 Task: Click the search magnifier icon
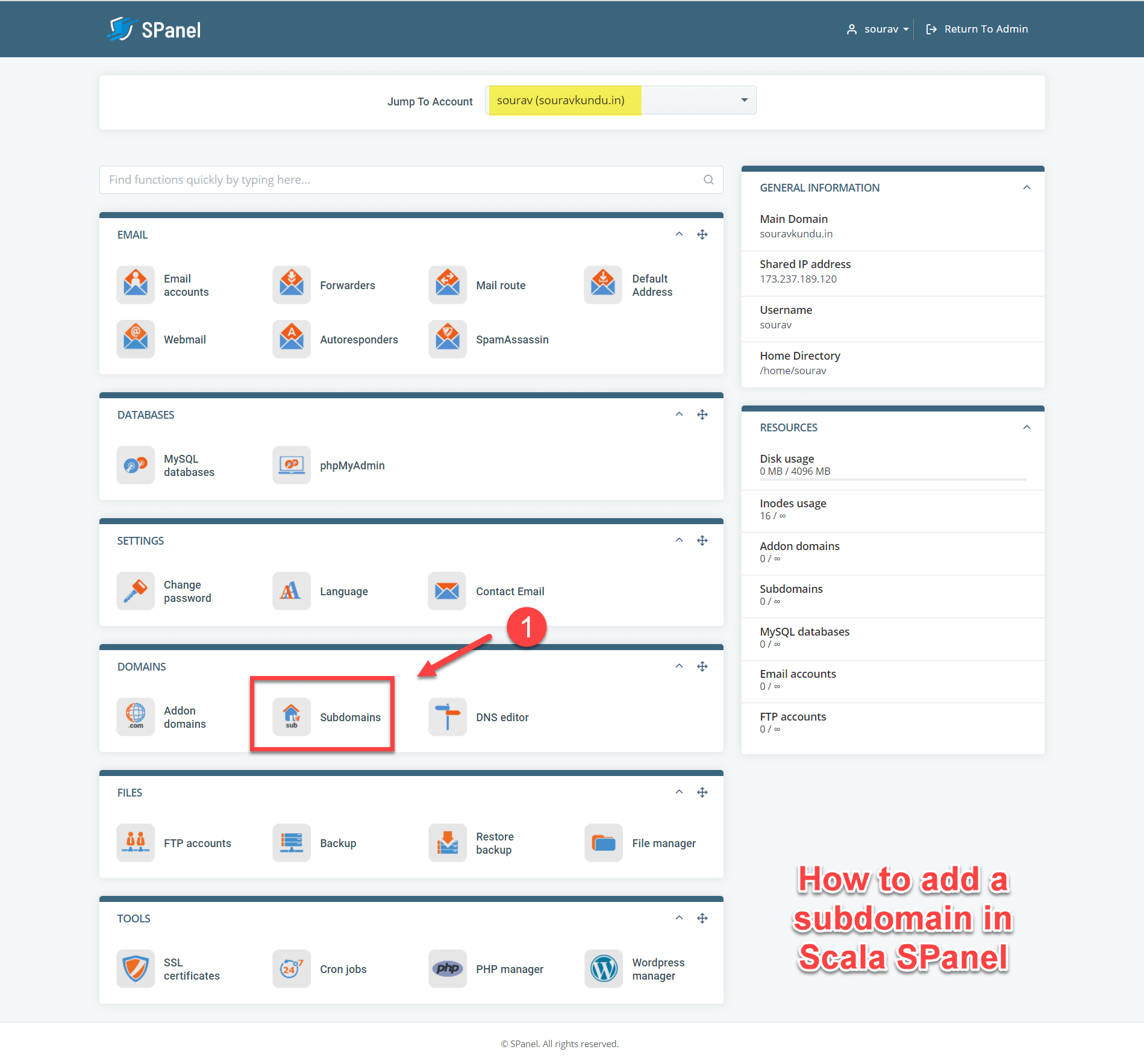[x=708, y=180]
